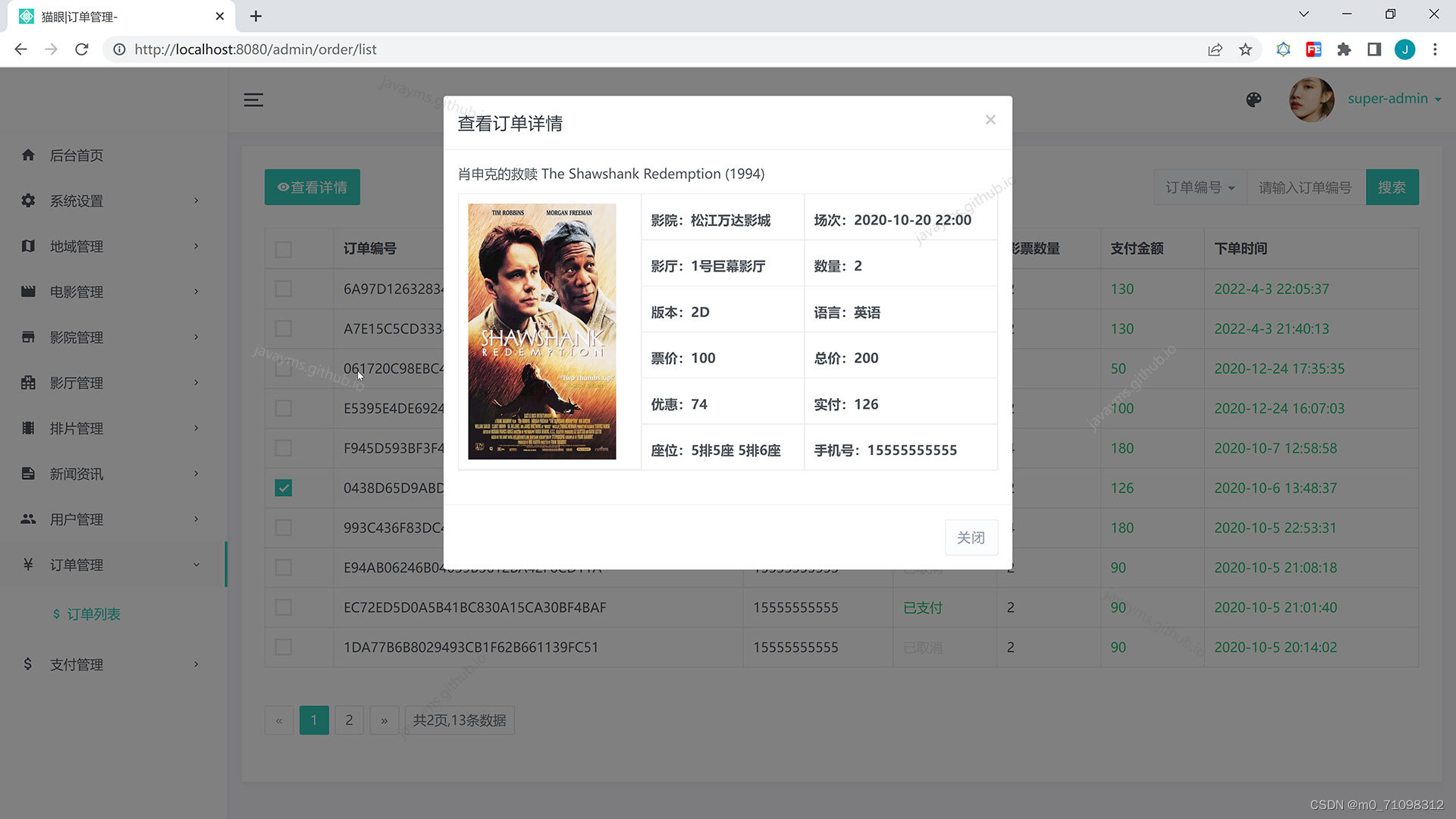
Task: Click the super-admin avatar image
Action: [1311, 99]
